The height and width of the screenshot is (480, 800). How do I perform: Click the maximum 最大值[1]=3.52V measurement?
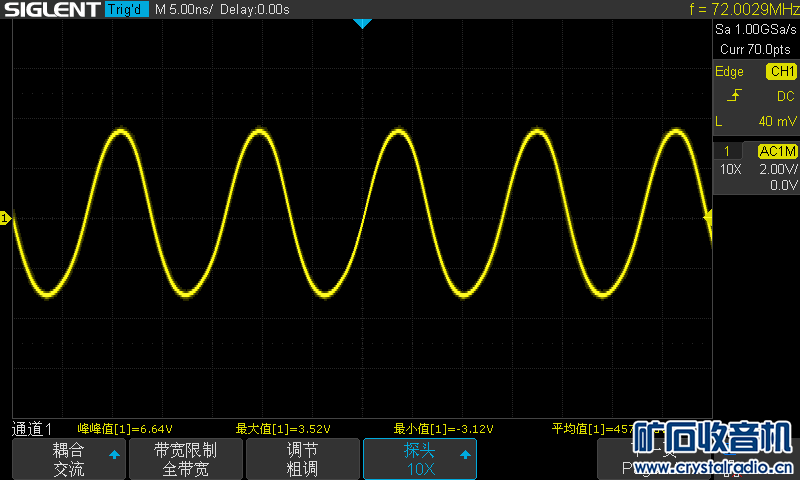click(283, 428)
